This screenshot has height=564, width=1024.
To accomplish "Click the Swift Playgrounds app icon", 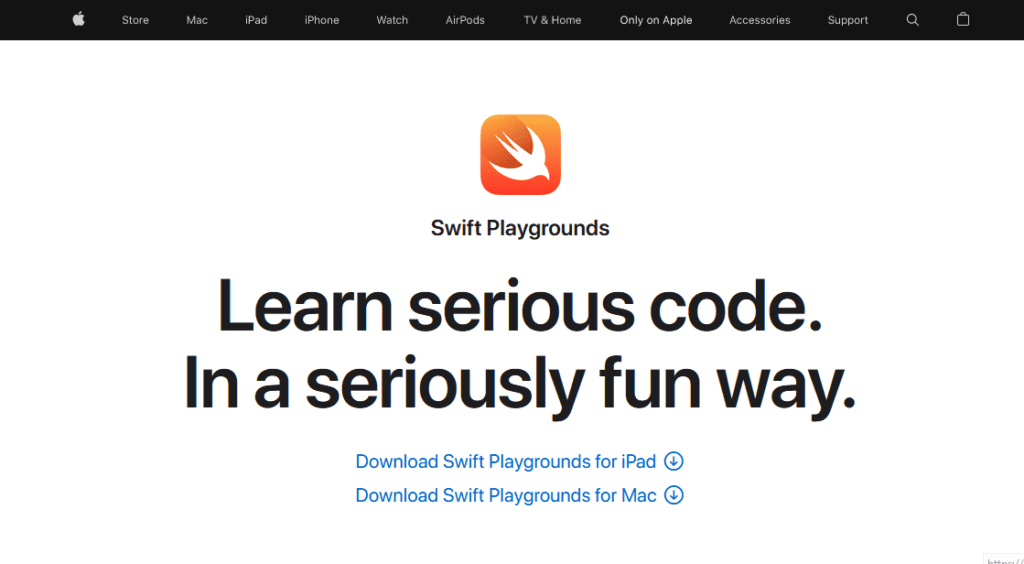I will click(x=520, y=155).
